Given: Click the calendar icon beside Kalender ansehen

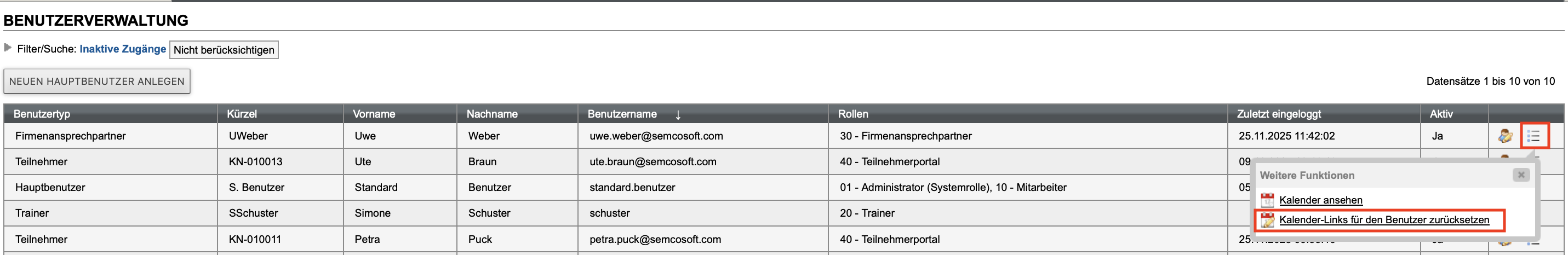Looking at the screenshot, I should [x=1267, y=200].
